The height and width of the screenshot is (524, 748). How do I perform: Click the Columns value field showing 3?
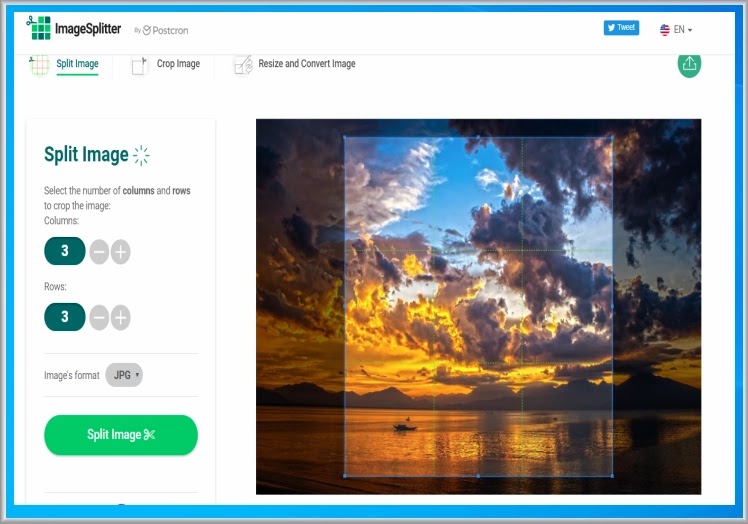coord(65,251)
